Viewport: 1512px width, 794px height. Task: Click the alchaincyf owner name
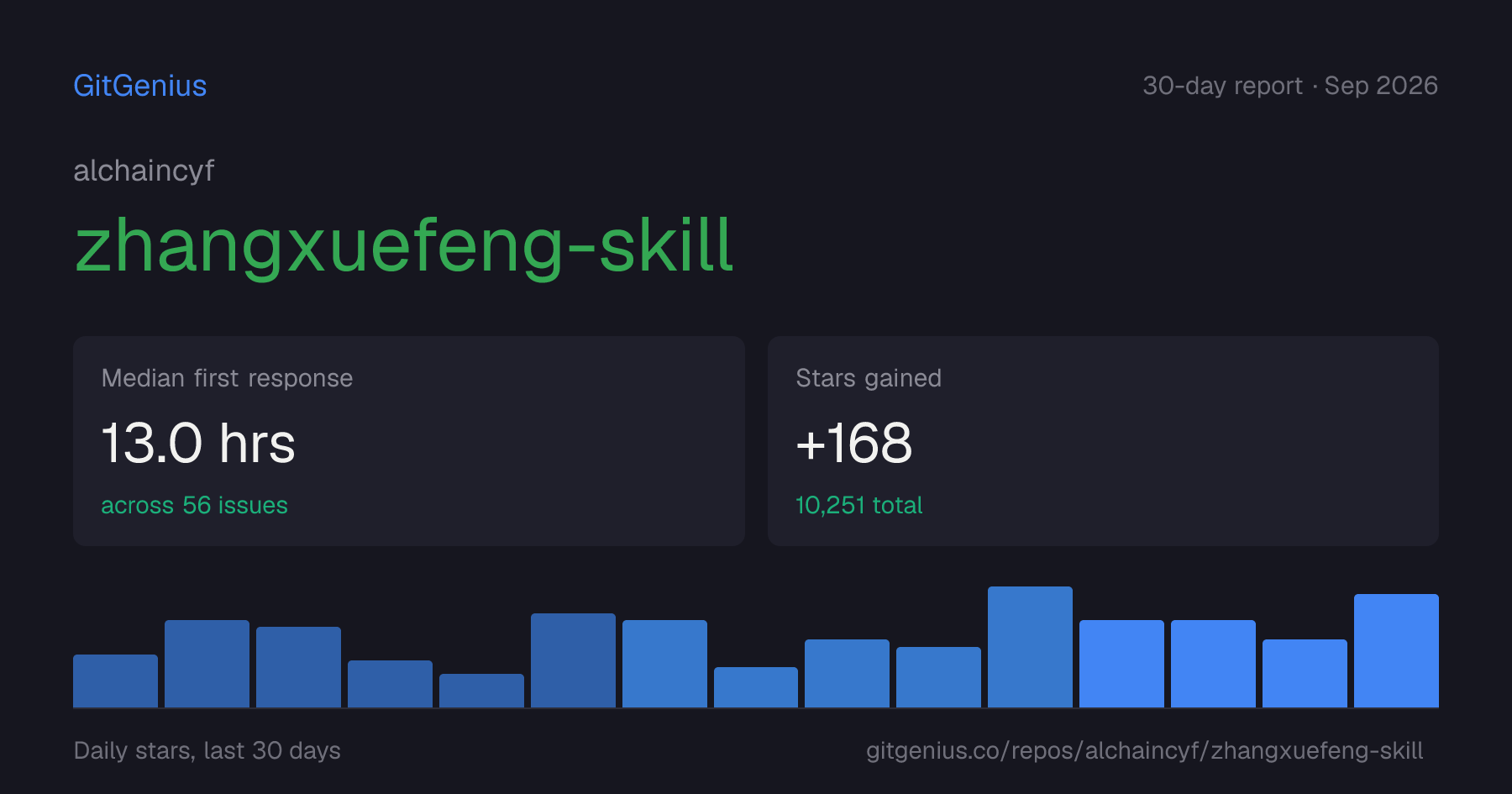click(144, 171)
